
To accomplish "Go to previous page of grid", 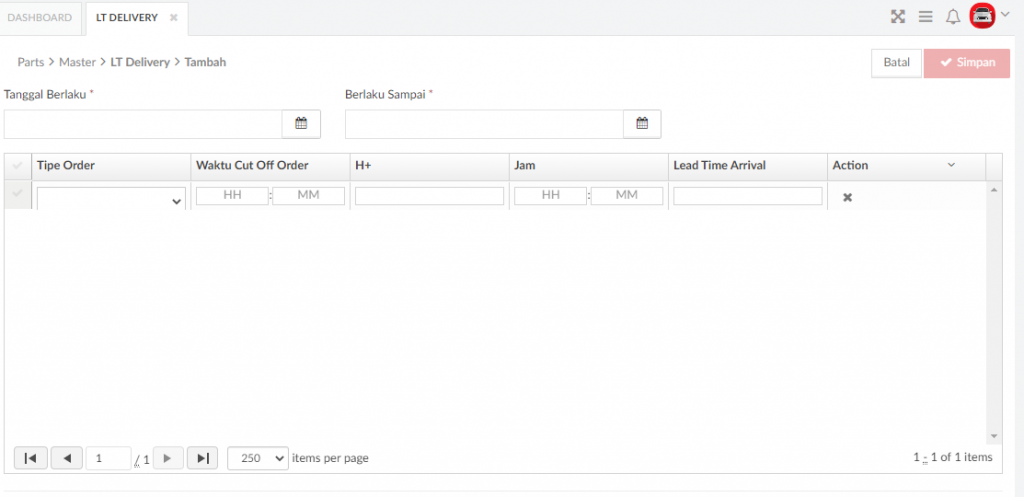I will (x=67, y=458).
